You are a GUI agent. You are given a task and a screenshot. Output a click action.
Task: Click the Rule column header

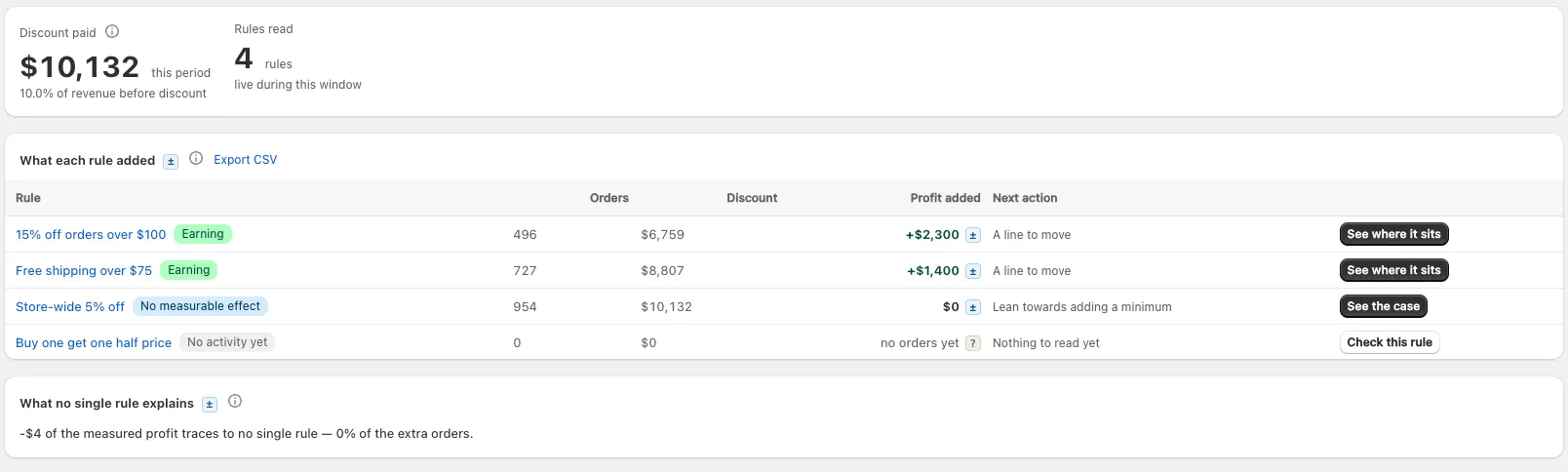28,198
